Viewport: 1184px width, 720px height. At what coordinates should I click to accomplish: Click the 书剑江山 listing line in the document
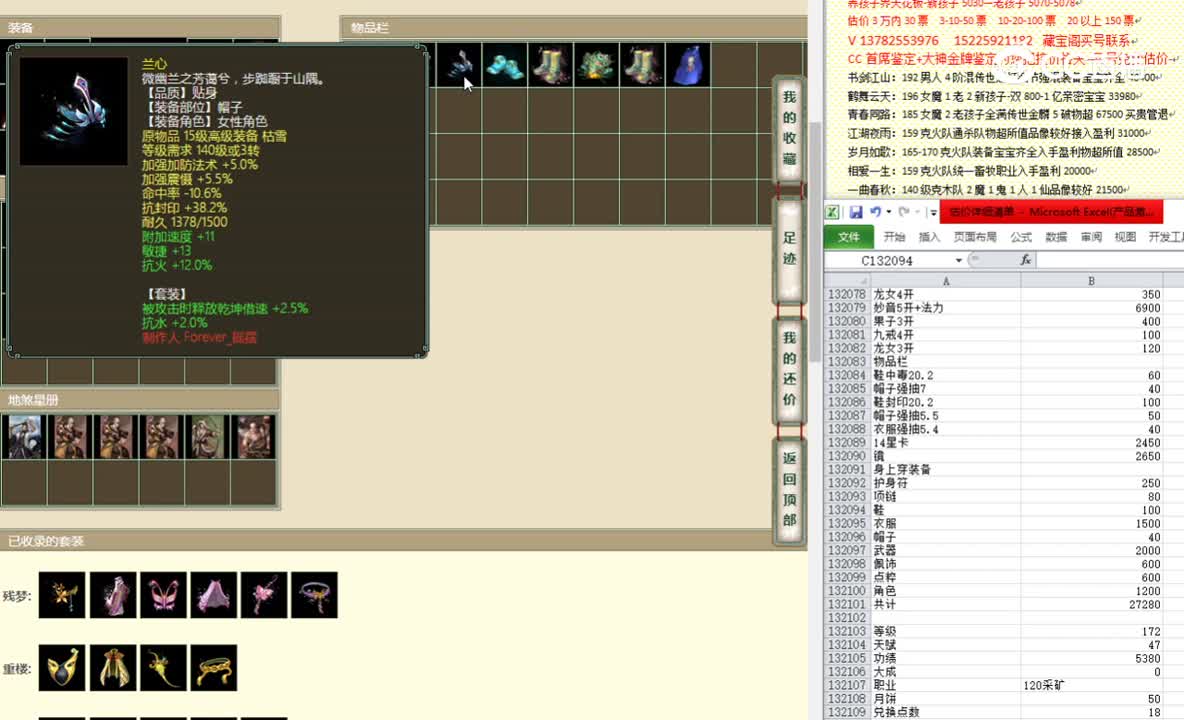(x=1003, y=77)
